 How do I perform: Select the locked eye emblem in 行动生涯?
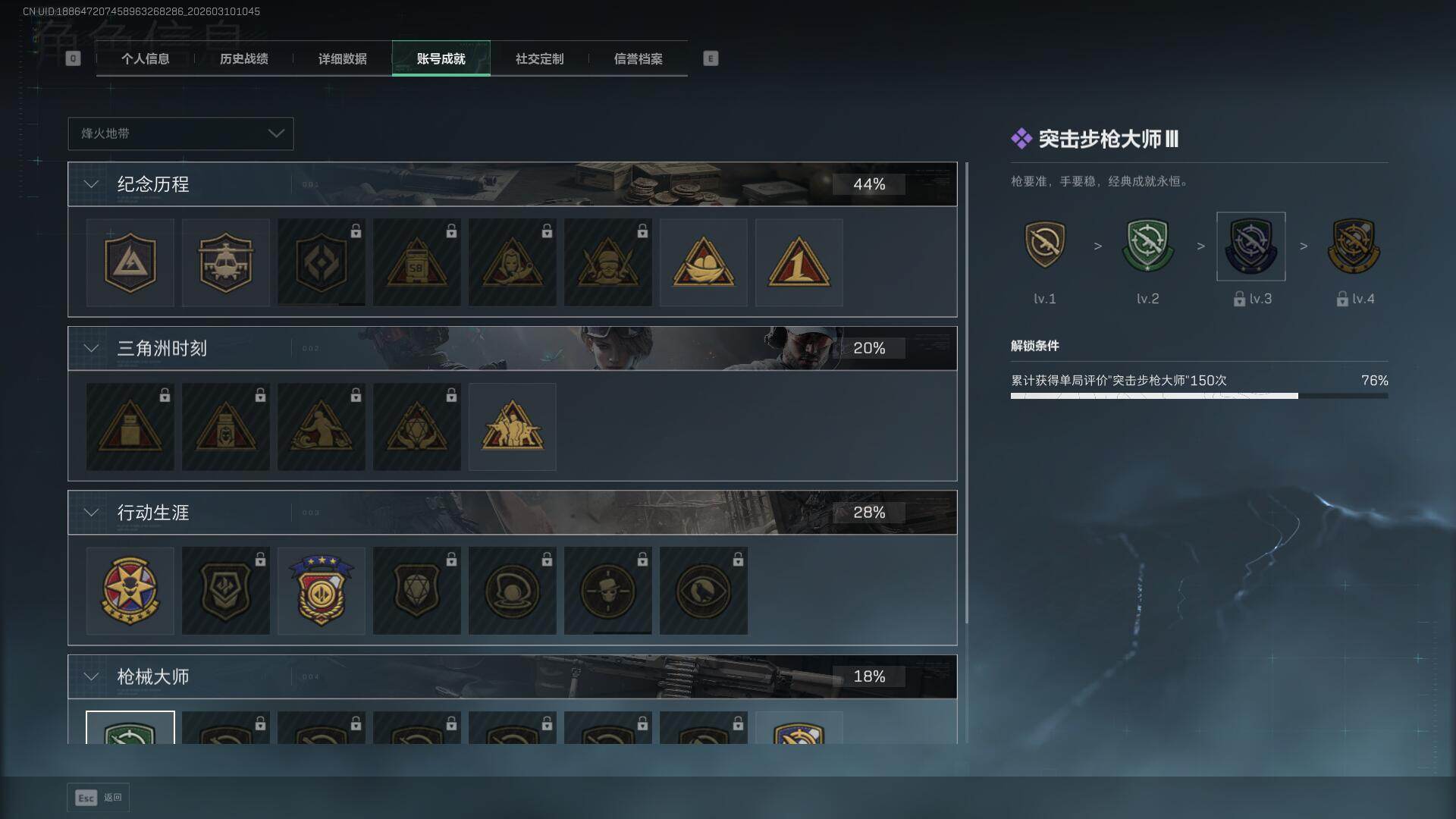pyautogui.click(x=703, y=591)
